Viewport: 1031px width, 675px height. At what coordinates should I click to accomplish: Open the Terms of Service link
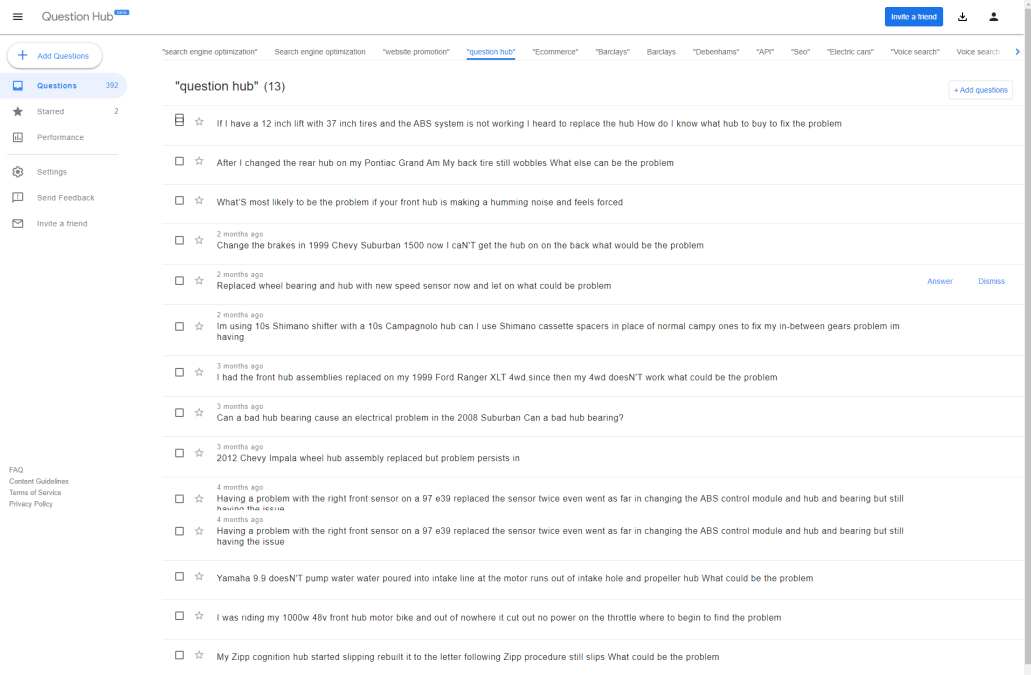coord(35,492)
